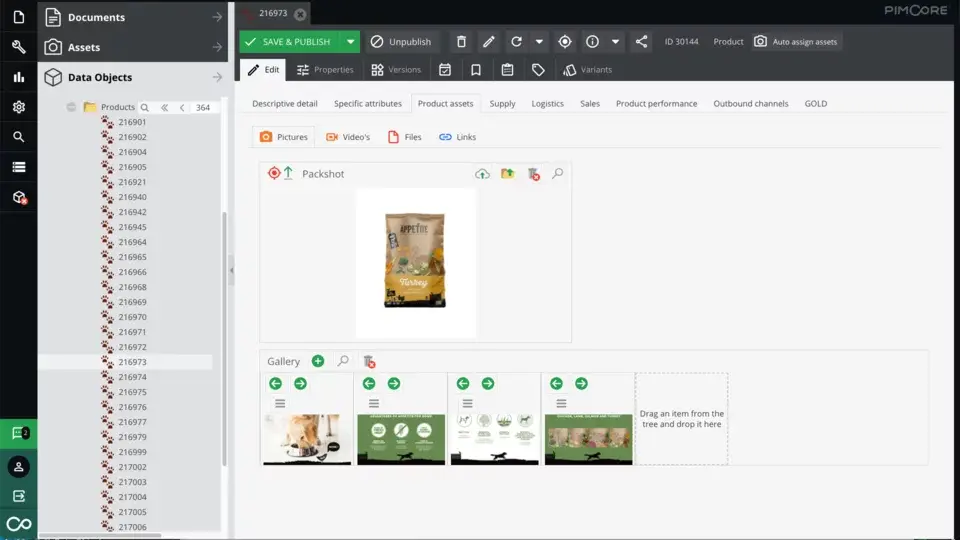Click the tree panel vertical scrollbar
Image resolution: width=960 pixels, height=540 pixels.
point(224,340)
